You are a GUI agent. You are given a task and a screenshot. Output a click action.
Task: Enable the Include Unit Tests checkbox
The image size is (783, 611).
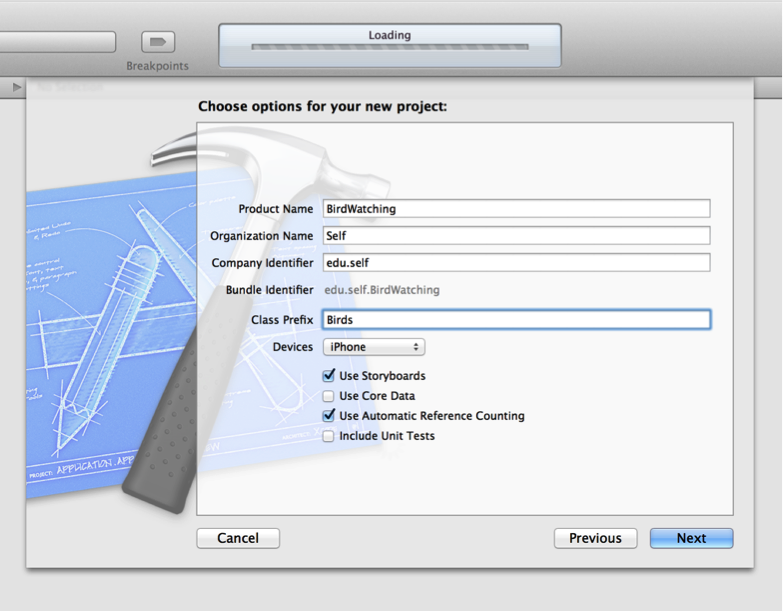pyautogui.click(x=329, y=436)
